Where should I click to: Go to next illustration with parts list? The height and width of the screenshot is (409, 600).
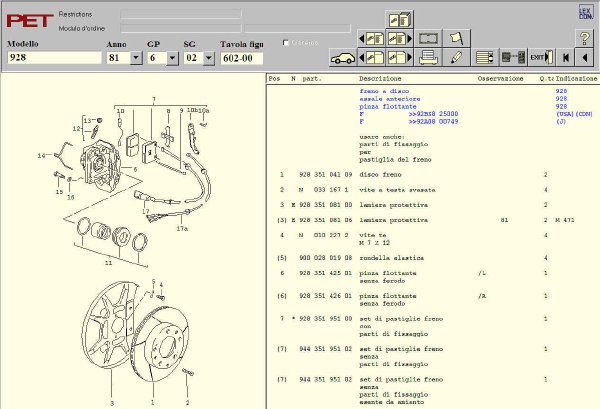pos(399,39)
